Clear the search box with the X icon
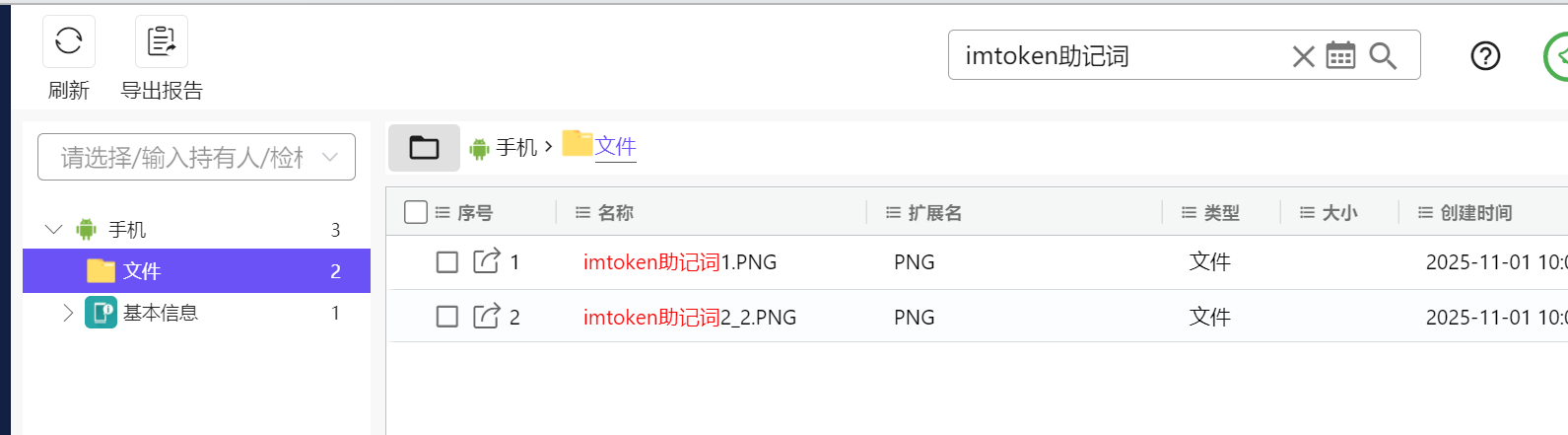The image size is (1568, 435). 1303,57
